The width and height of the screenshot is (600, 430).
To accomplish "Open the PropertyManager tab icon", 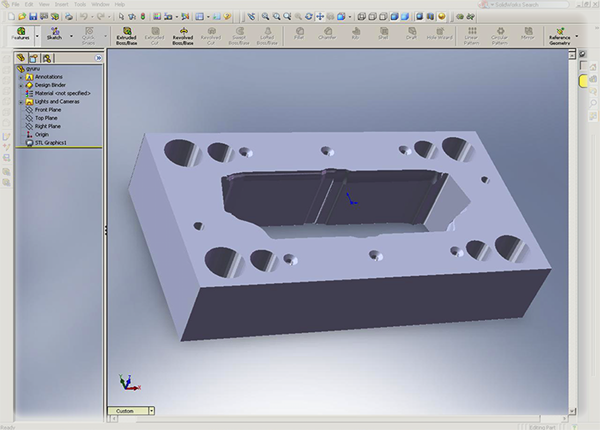I will [34, 59].
